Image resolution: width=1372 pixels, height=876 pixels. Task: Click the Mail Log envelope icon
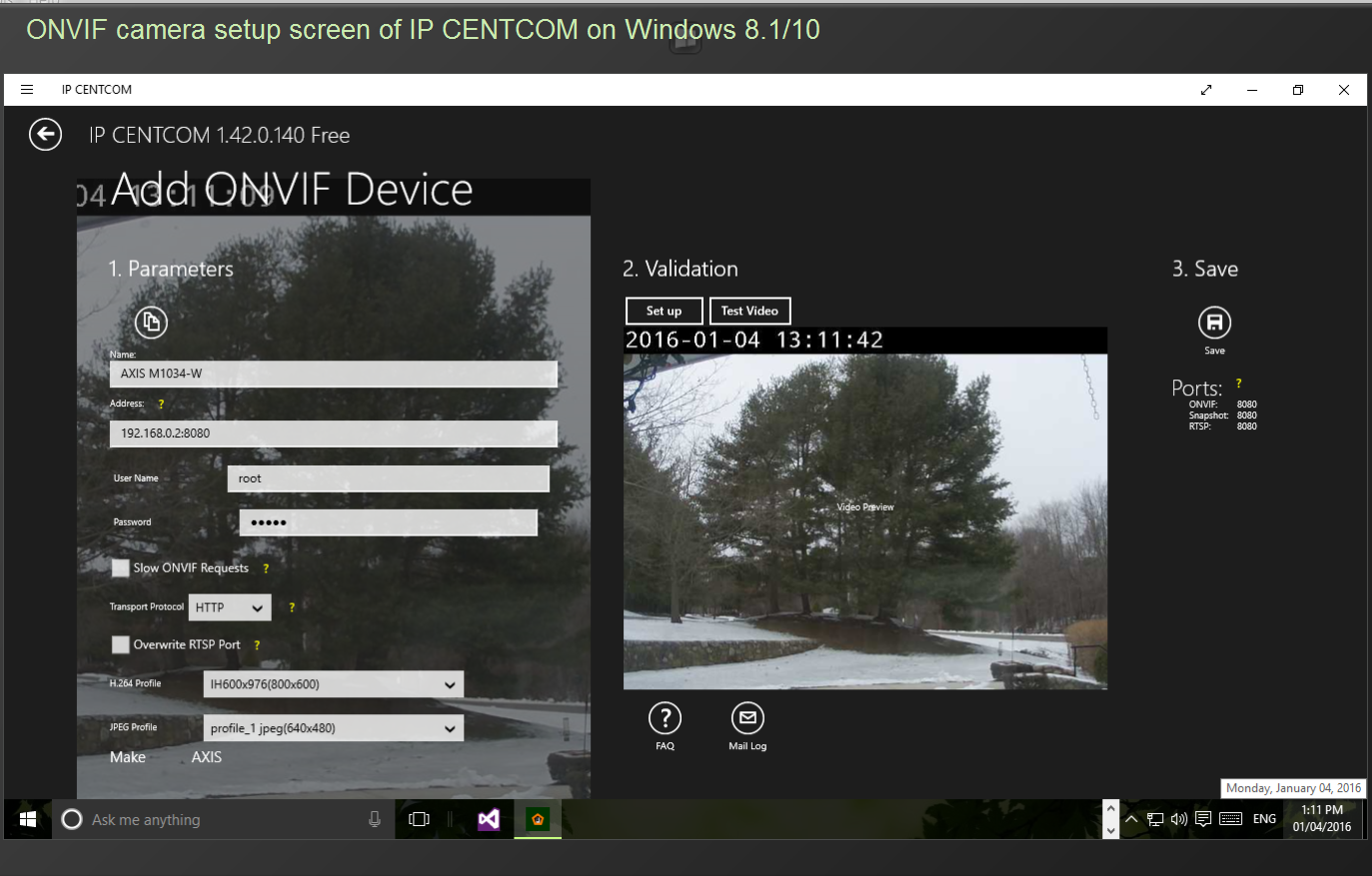click(747, 718)
